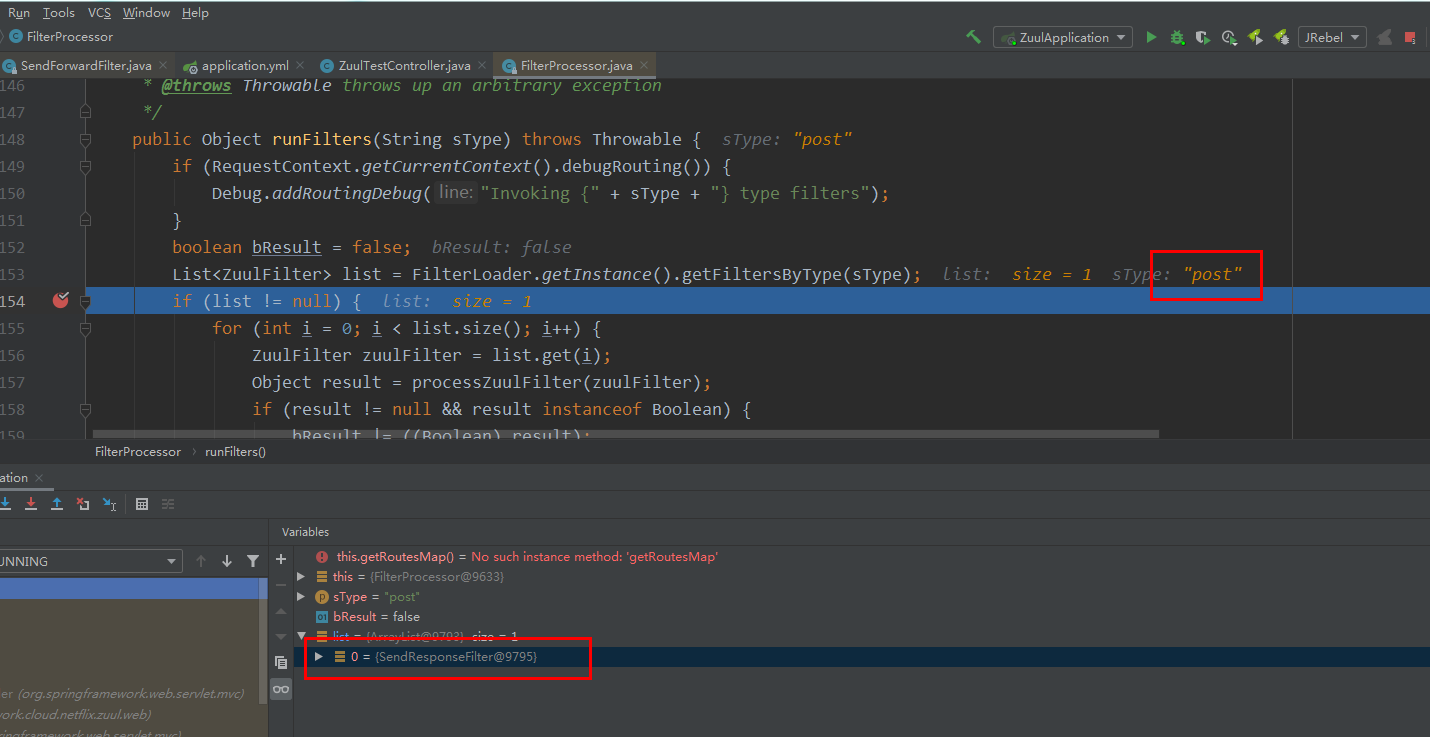
Task: Click the Debug with JRebel rocket icon
Action: pyautogui.click(x=1281, y=37)
